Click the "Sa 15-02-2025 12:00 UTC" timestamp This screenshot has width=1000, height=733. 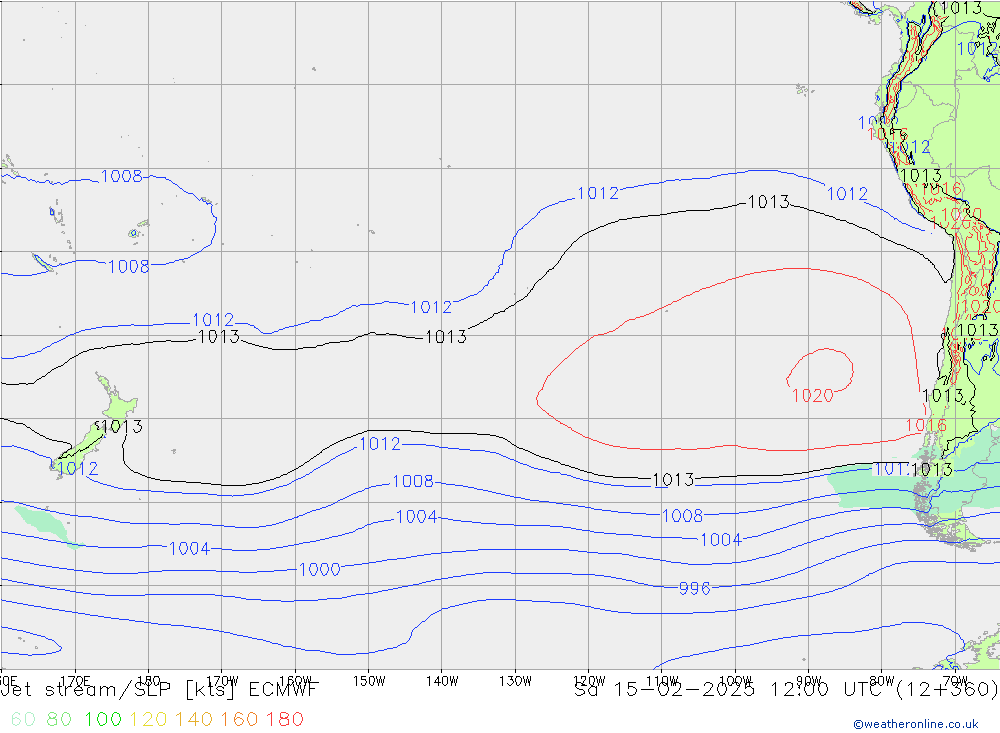click(732, 690)
